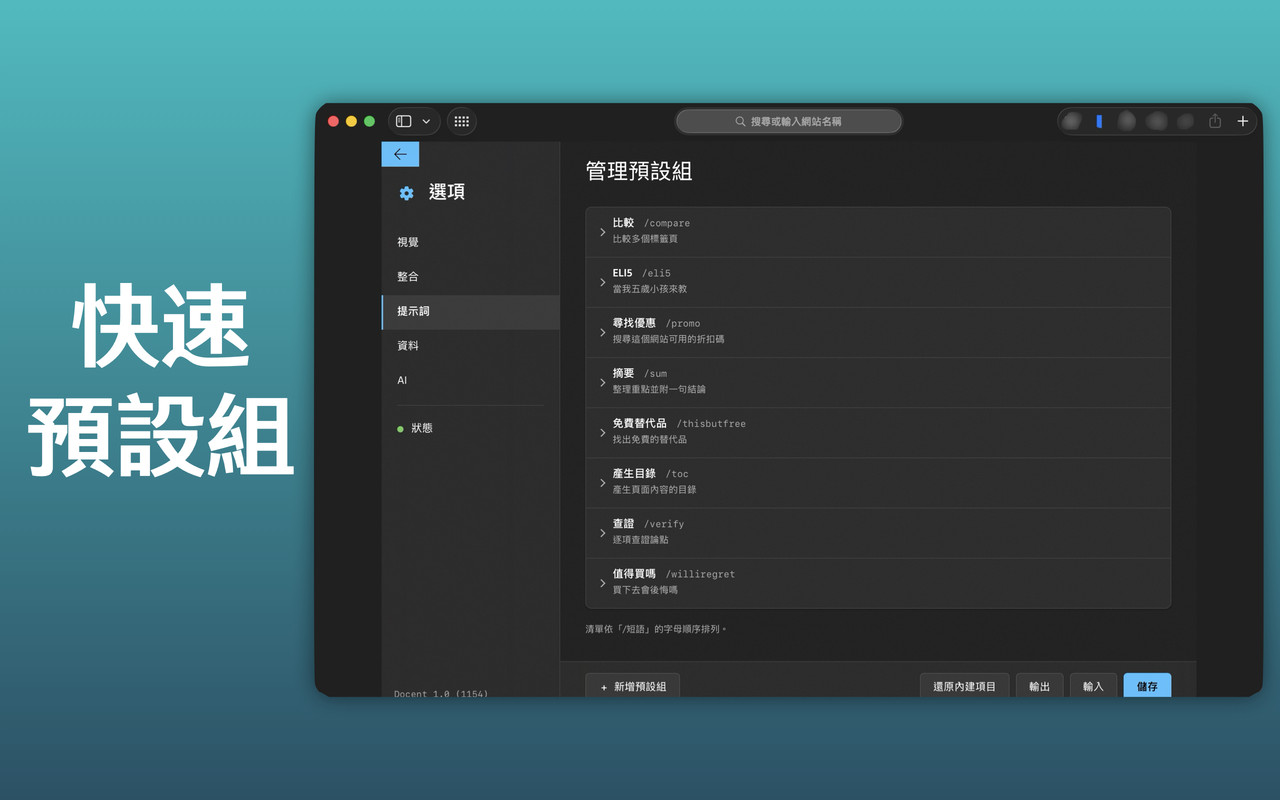Click the share icon in toolbar
This screenshot has height=800, width=1280.
[1215, 121]
